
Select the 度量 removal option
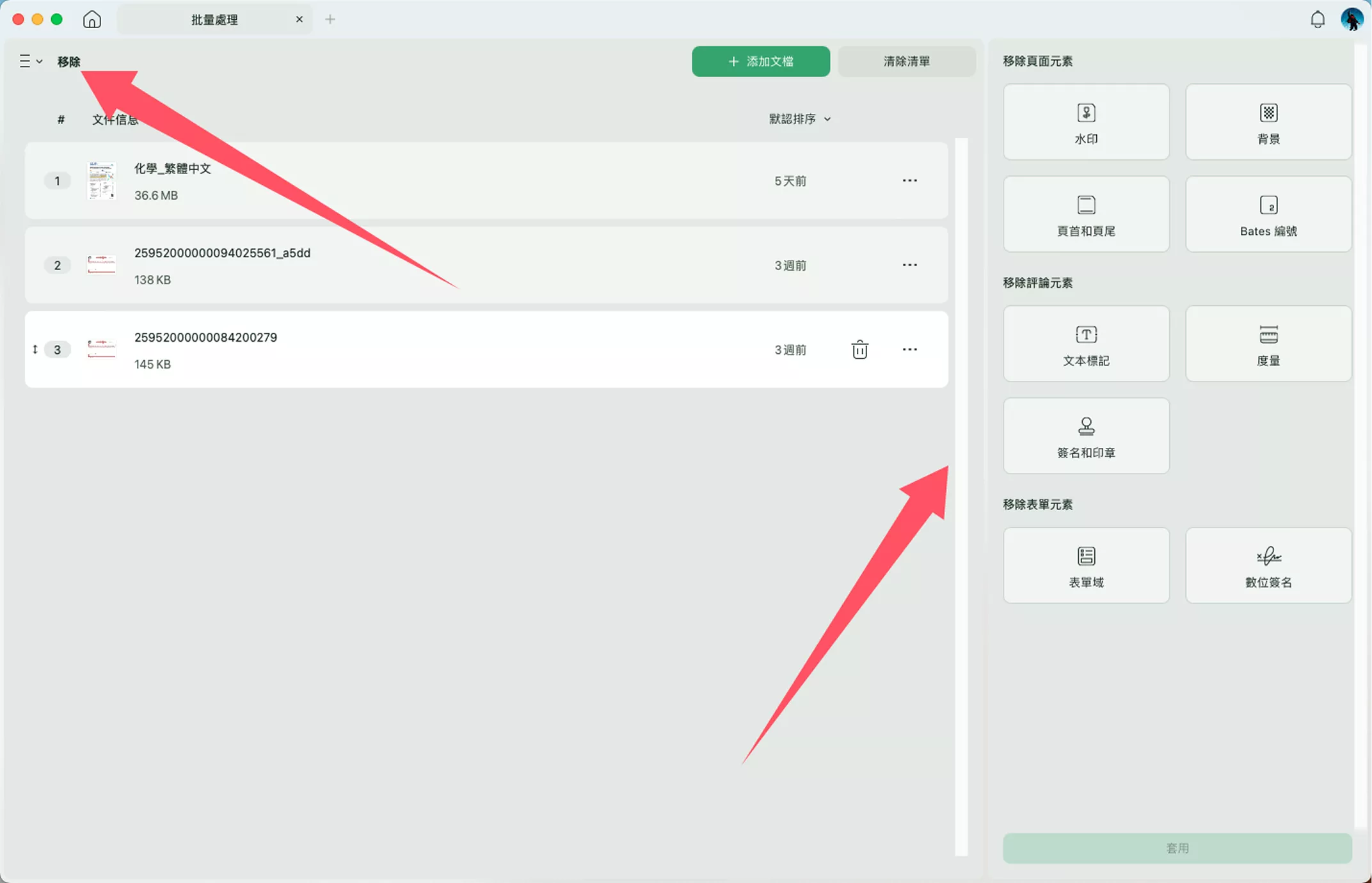1268,344
